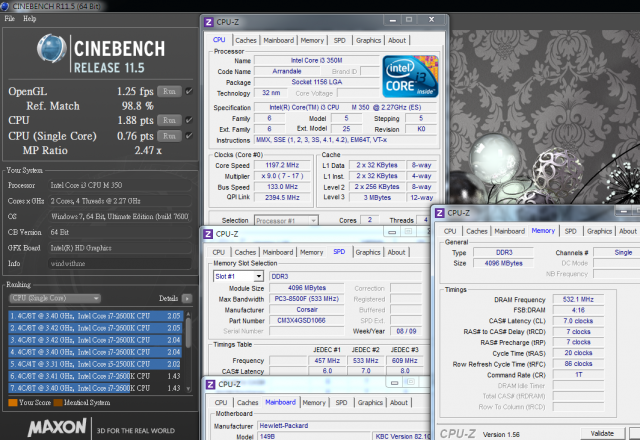The height and width of the screenshot is (440, 640).
Task: Switch to Mainboard tab in top CPU-Z window
Action: pyautogui.click(x=278, y=40)
